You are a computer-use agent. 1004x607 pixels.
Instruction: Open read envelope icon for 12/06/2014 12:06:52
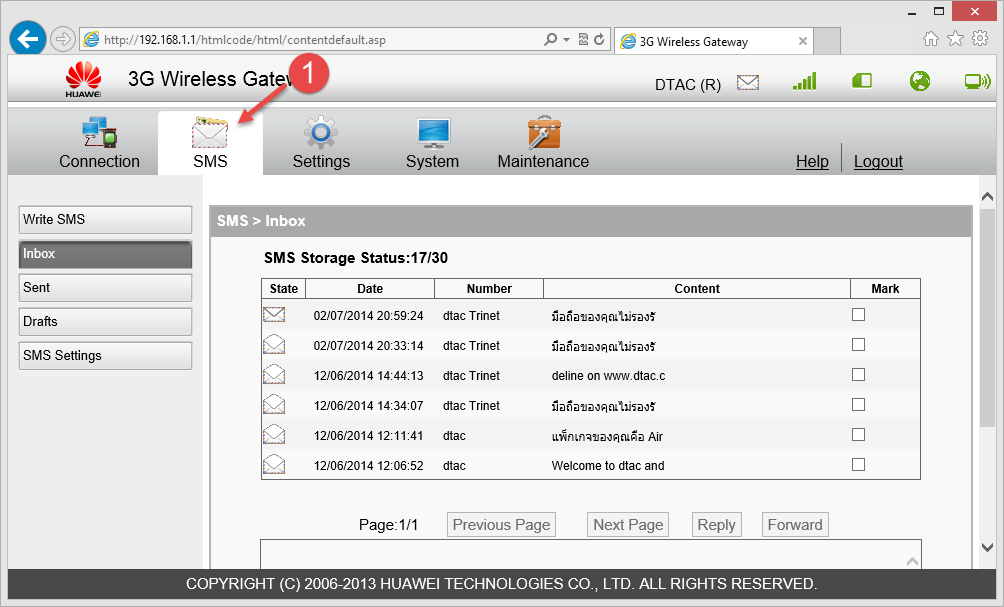click(274, 465)
